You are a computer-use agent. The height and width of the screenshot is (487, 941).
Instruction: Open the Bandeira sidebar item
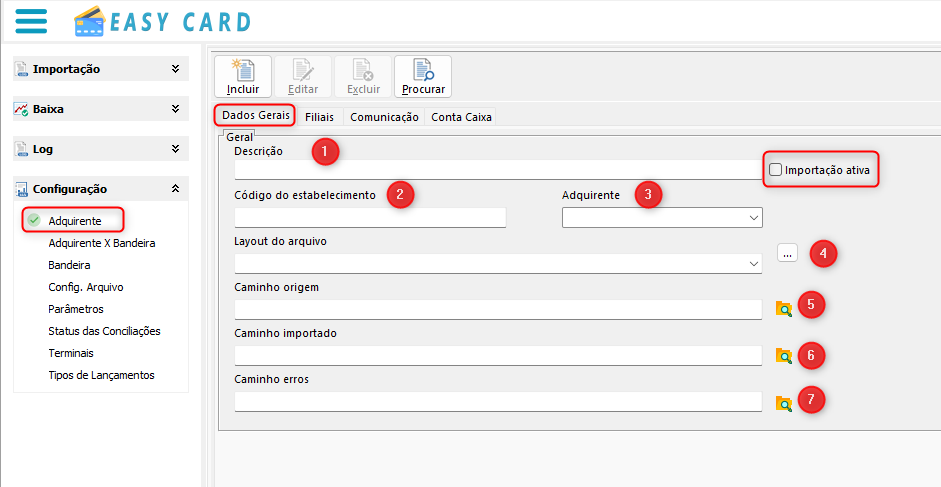coord(69,265)
